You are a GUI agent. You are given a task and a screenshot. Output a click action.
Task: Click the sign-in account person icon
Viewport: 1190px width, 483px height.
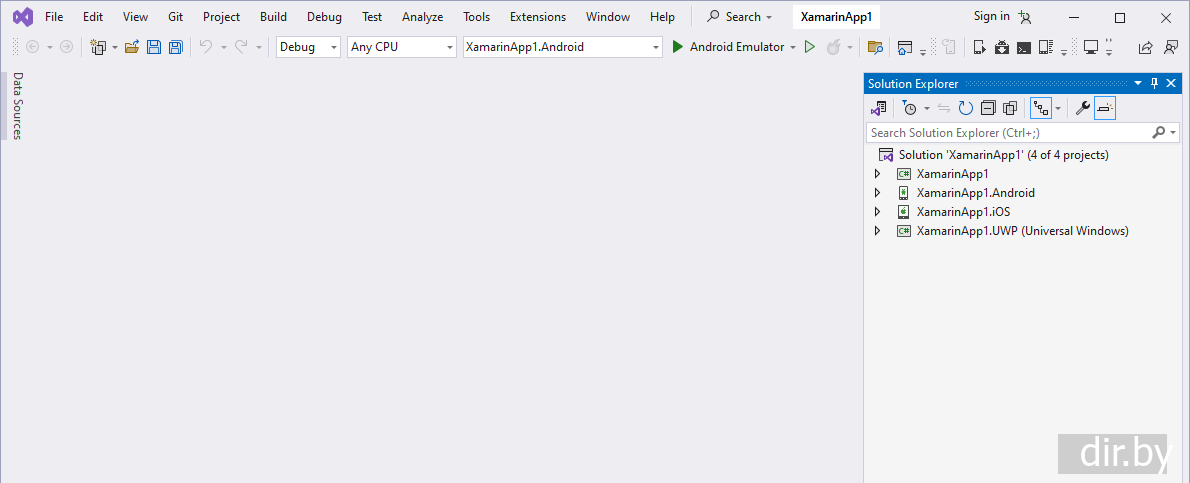tap(1025, 17)
